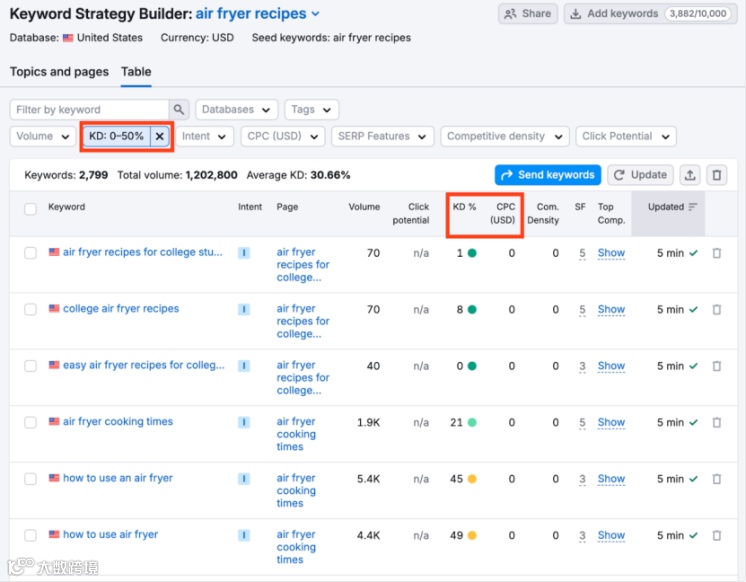Show top competitors for how to use air fryer
This screenshot has height=582, width=746.
click(x=611, y=536)
